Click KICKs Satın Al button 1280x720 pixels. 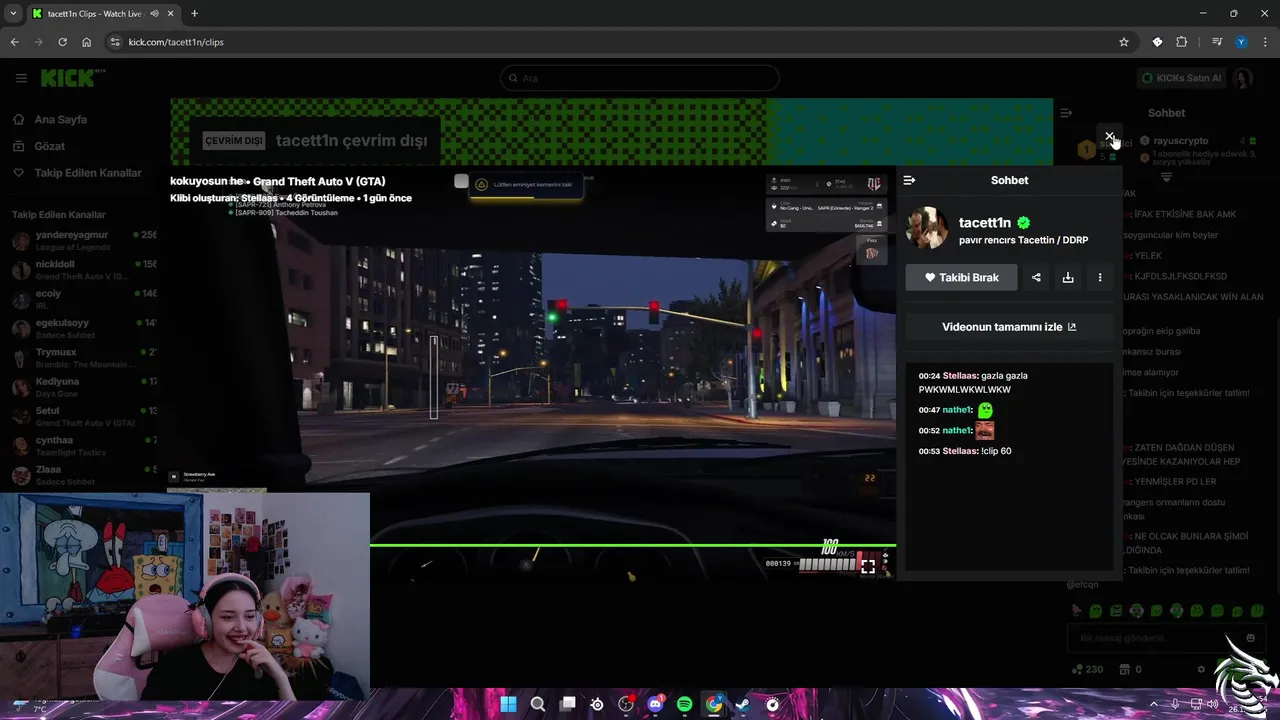(1180, 78)
